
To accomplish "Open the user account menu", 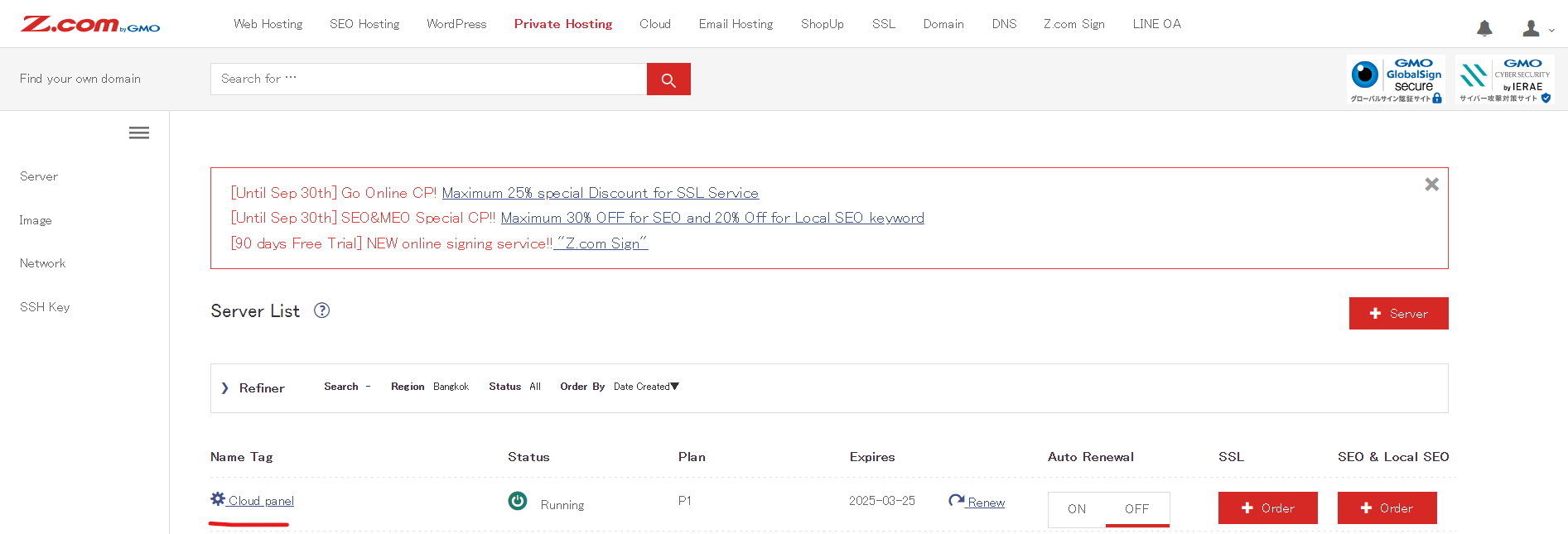I will point(1537,28).
